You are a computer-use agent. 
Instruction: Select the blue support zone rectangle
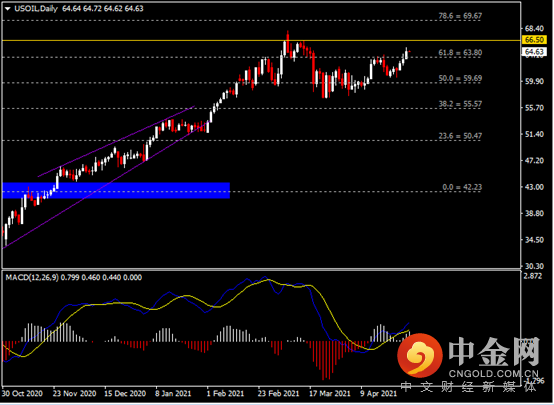click(x=116, y=190)
